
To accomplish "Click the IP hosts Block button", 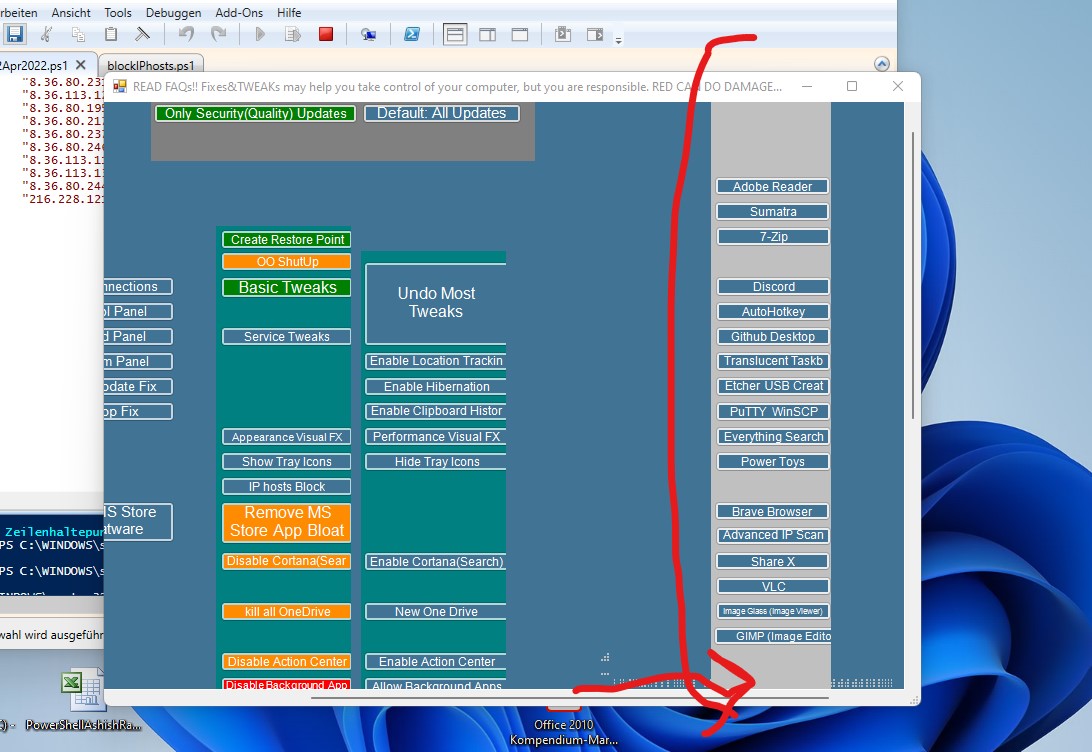I will [287, 487].
